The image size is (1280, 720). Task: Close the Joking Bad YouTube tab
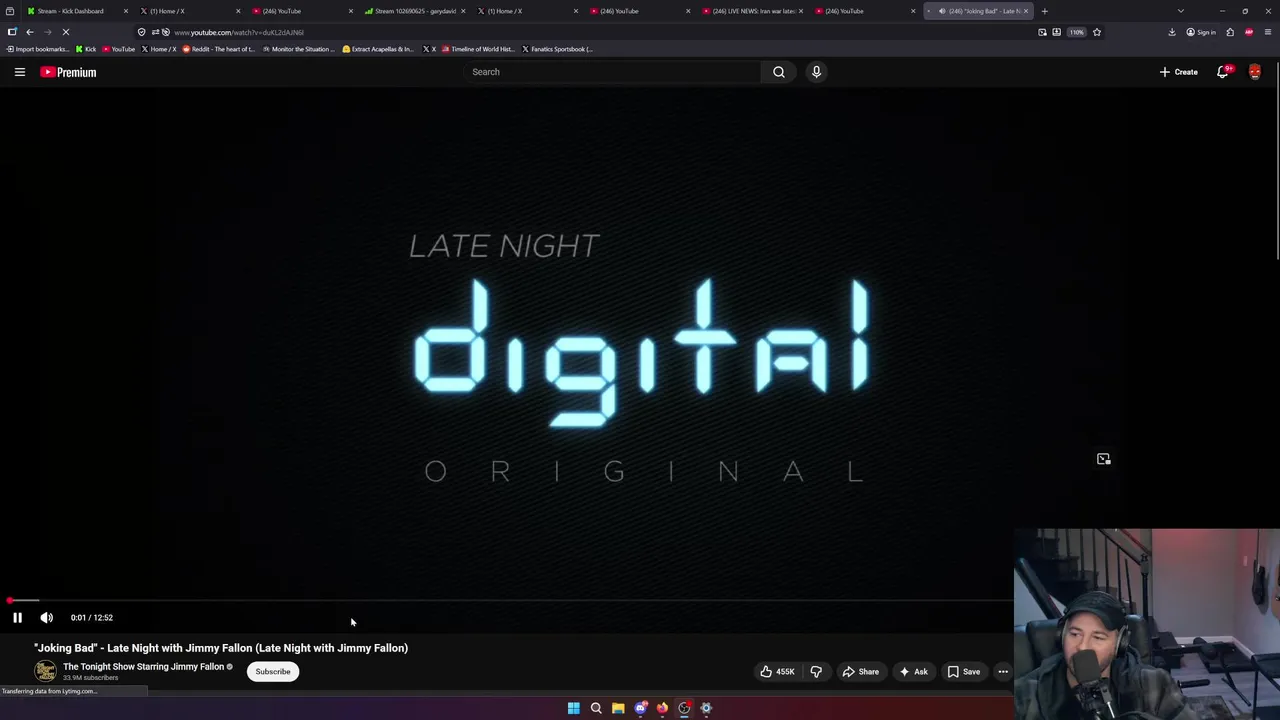pyautogui.click(x=1025, y=11)
